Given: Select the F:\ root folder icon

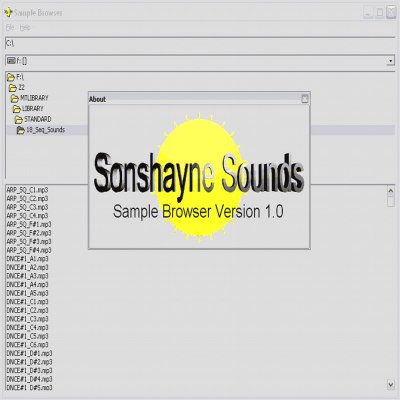Looking at the screenshot, I should (11, 78).
